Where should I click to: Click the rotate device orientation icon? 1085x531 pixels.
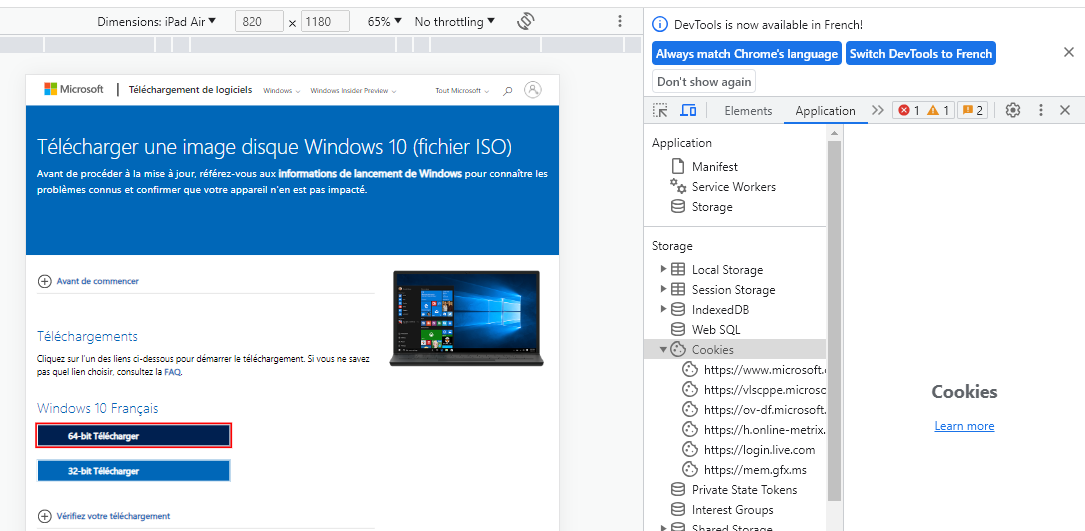526,21
